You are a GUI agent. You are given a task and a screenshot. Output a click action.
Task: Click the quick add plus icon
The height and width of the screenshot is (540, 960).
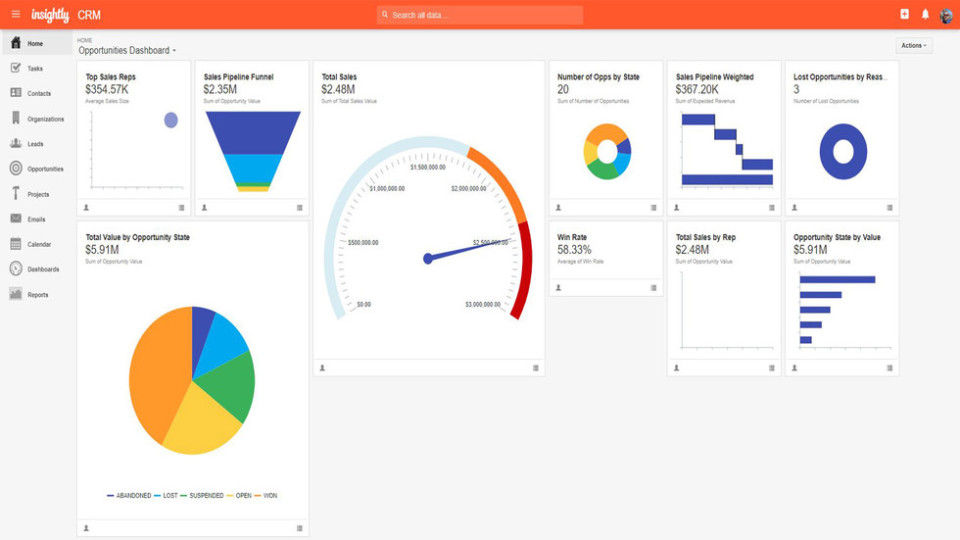pyautogui.click(x=904, y=14)
